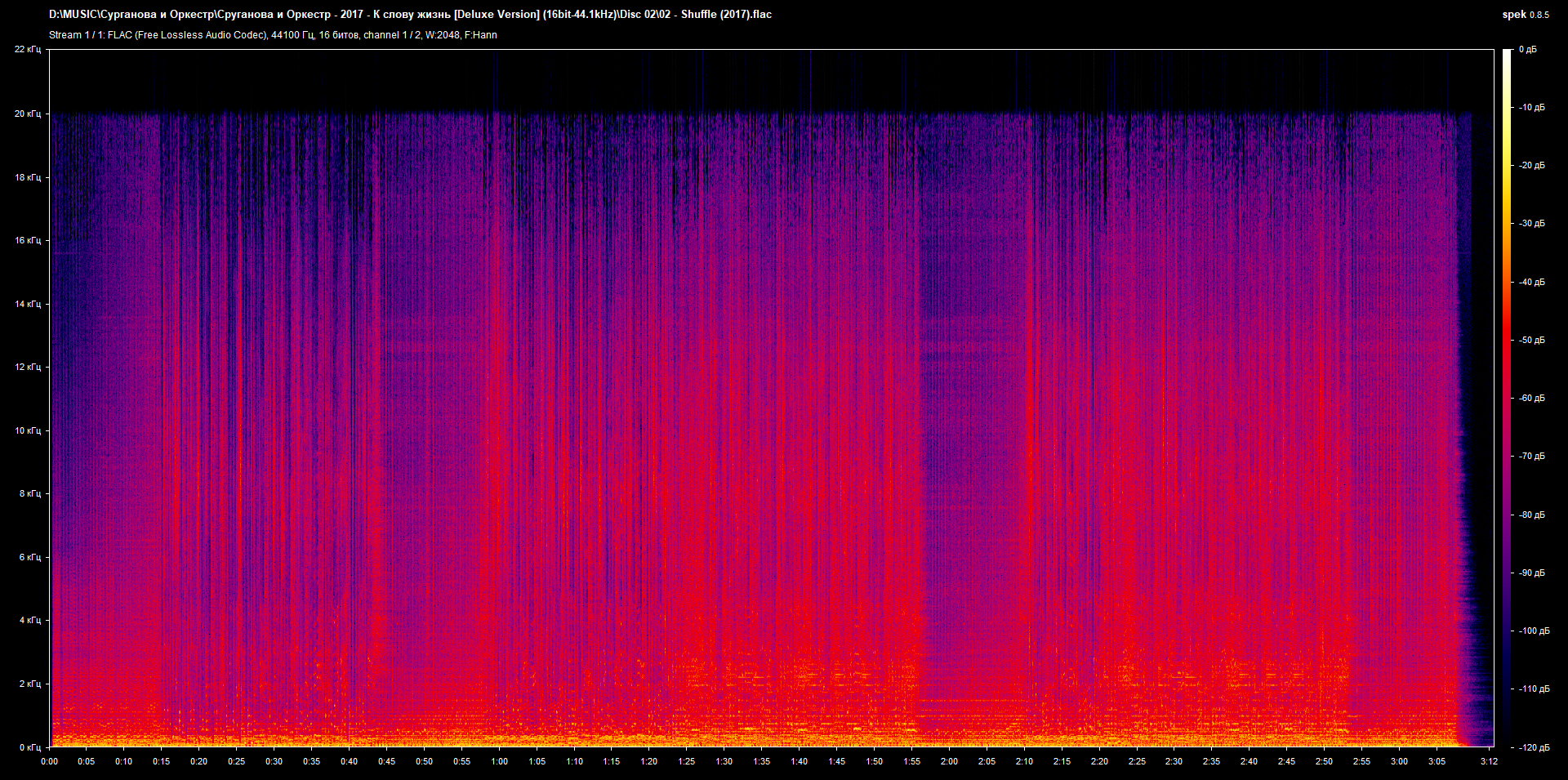The image size is (1568, 780).
Task: Click the white top of the dB color bar
Action: (1507, 54)
